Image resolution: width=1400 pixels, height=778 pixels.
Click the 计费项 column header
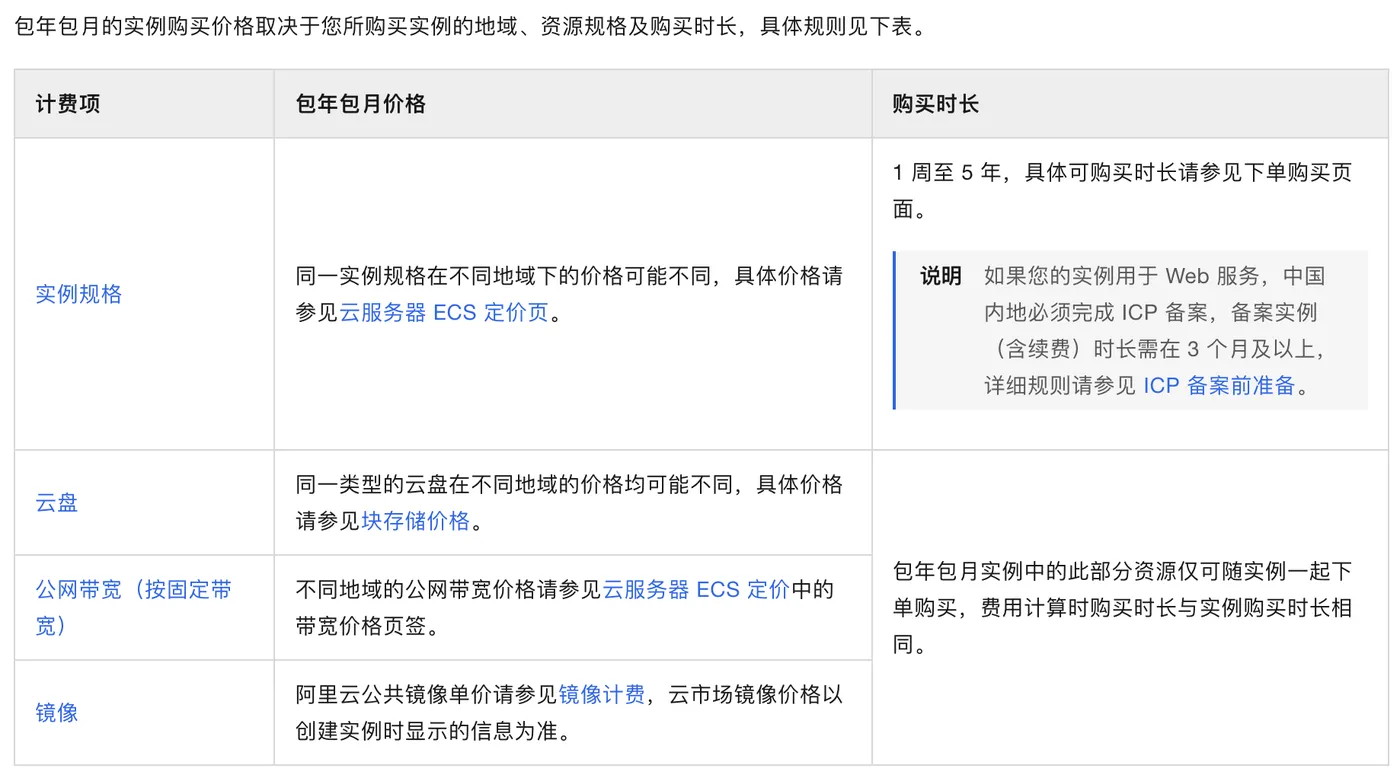pos(64,103)
